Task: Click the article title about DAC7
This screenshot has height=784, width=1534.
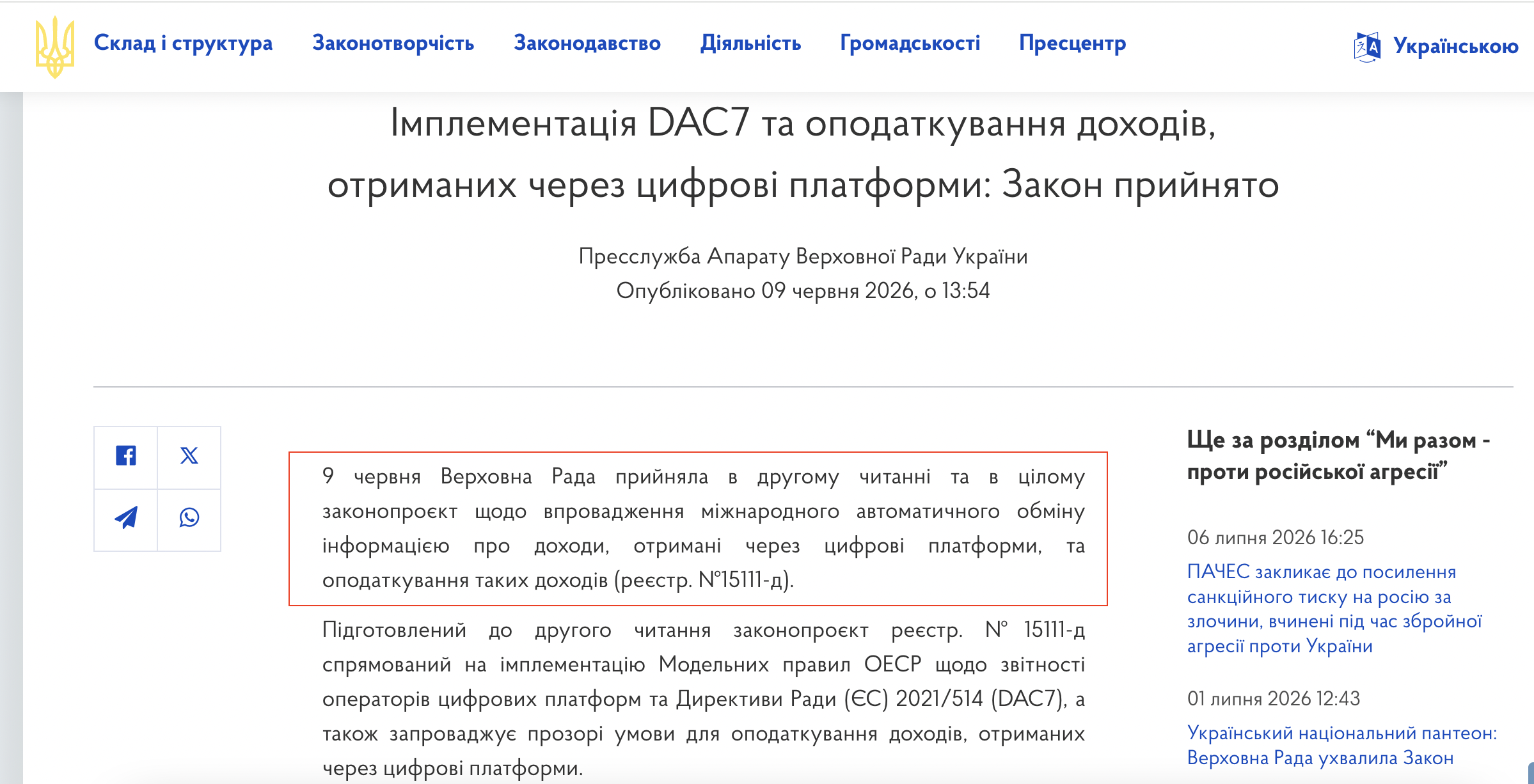Action: click(x=803, y=153)
